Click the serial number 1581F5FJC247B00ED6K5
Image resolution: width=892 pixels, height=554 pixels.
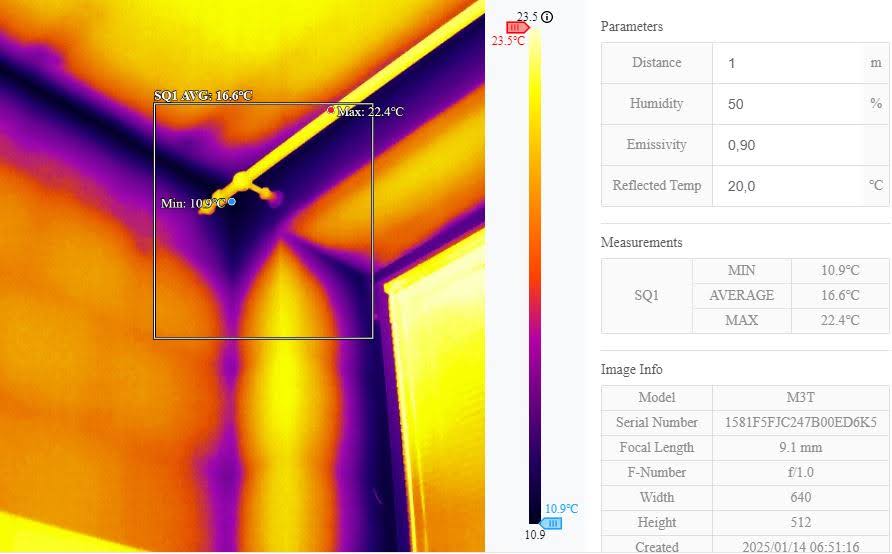click(800, 422)
